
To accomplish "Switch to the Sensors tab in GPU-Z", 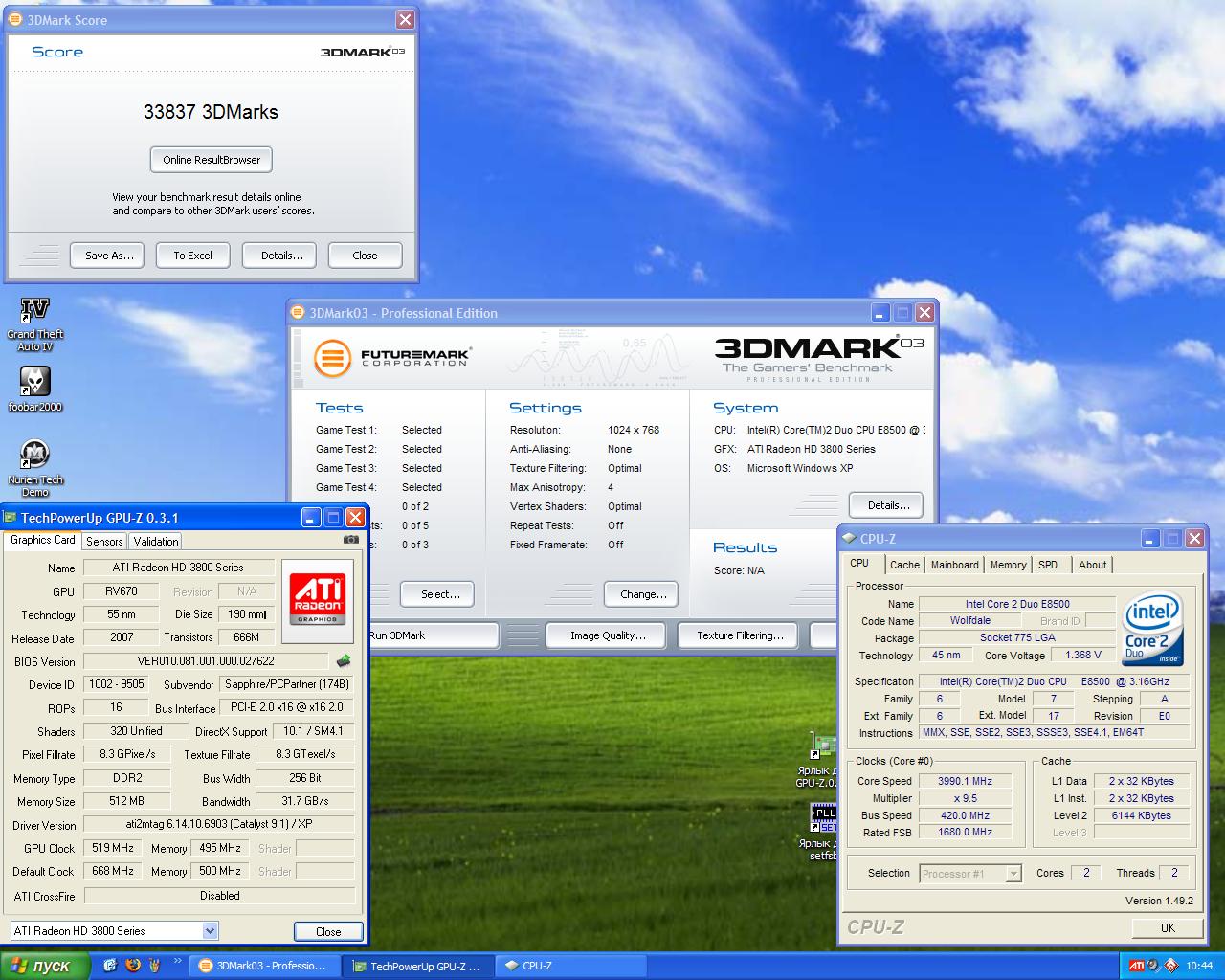I will click(x=104, y=541).
